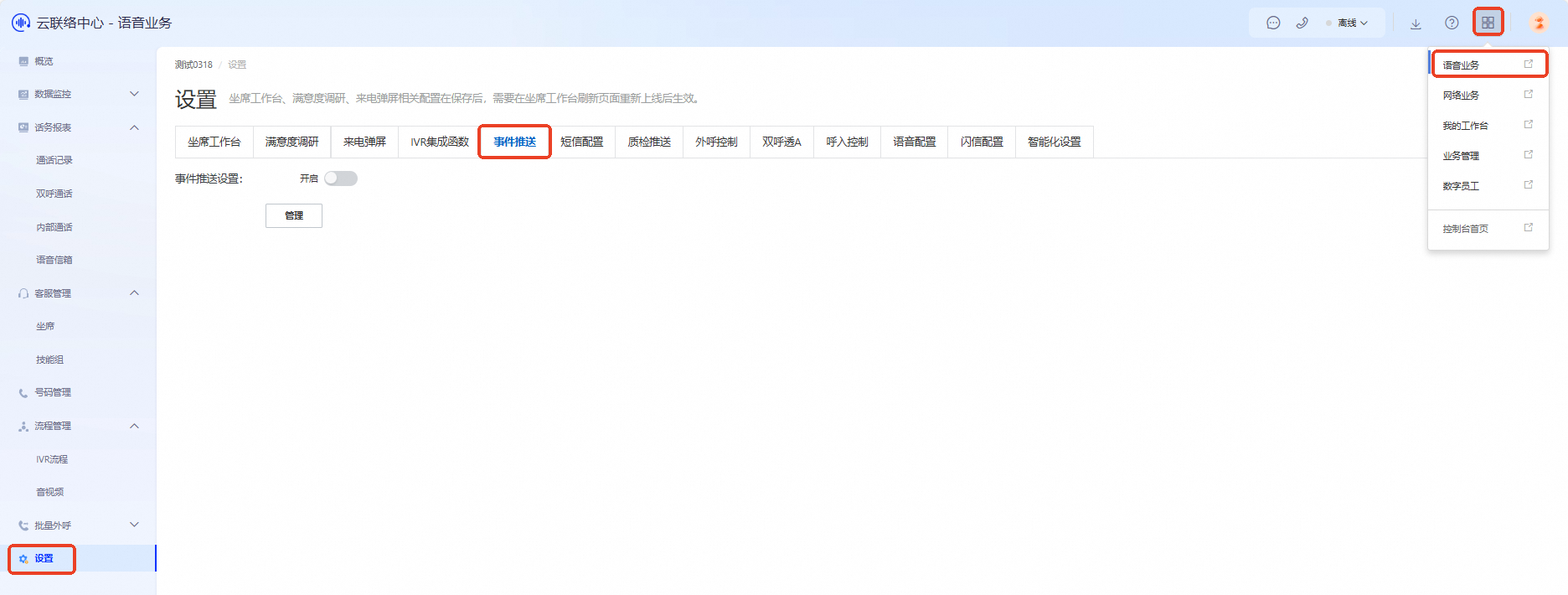
Task: Switch to the 满意度调研 tab
Action: tap(292, 142)
